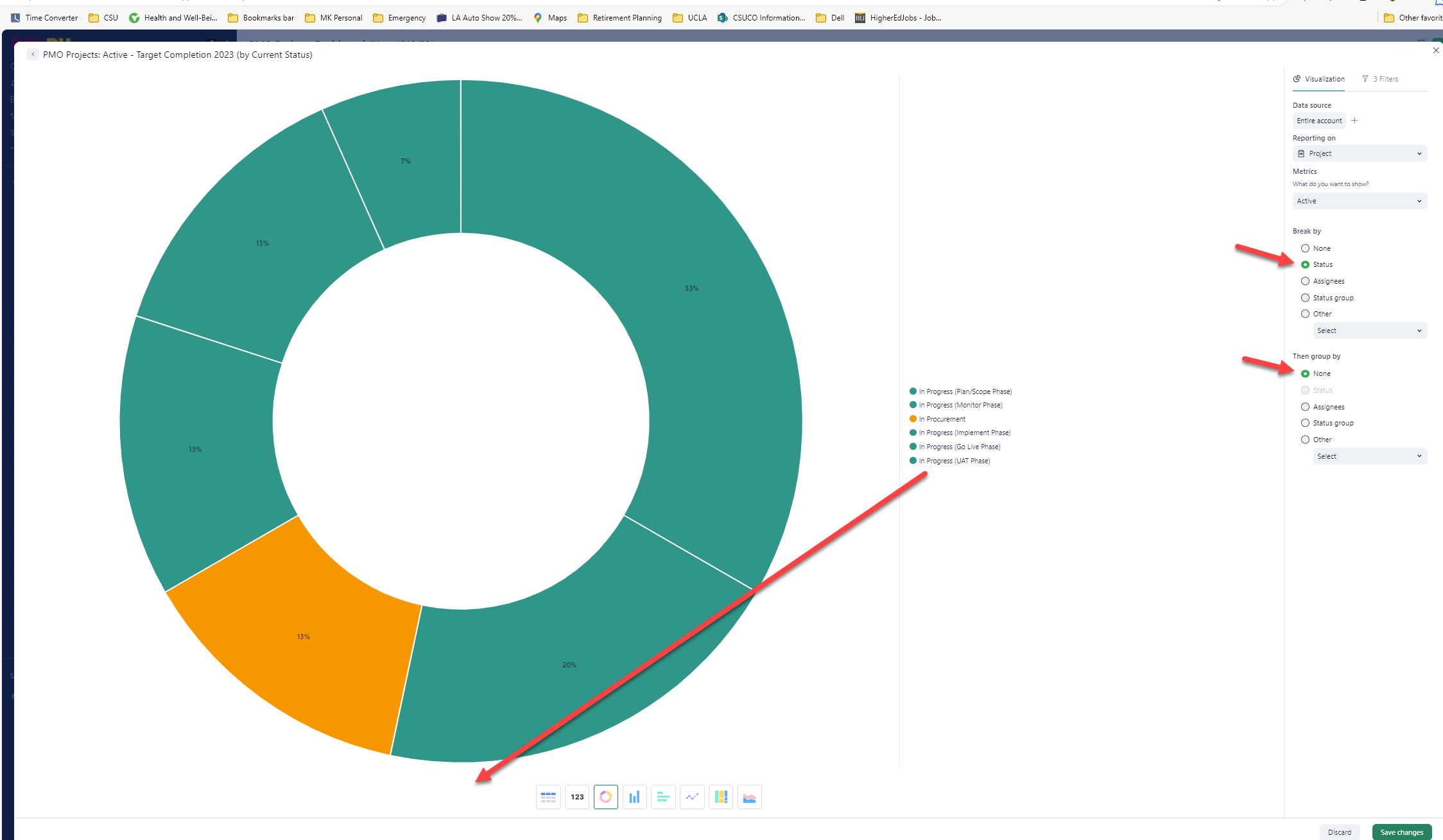
Task: Click the orange In Procurement legend swatch
Action: 913,419
